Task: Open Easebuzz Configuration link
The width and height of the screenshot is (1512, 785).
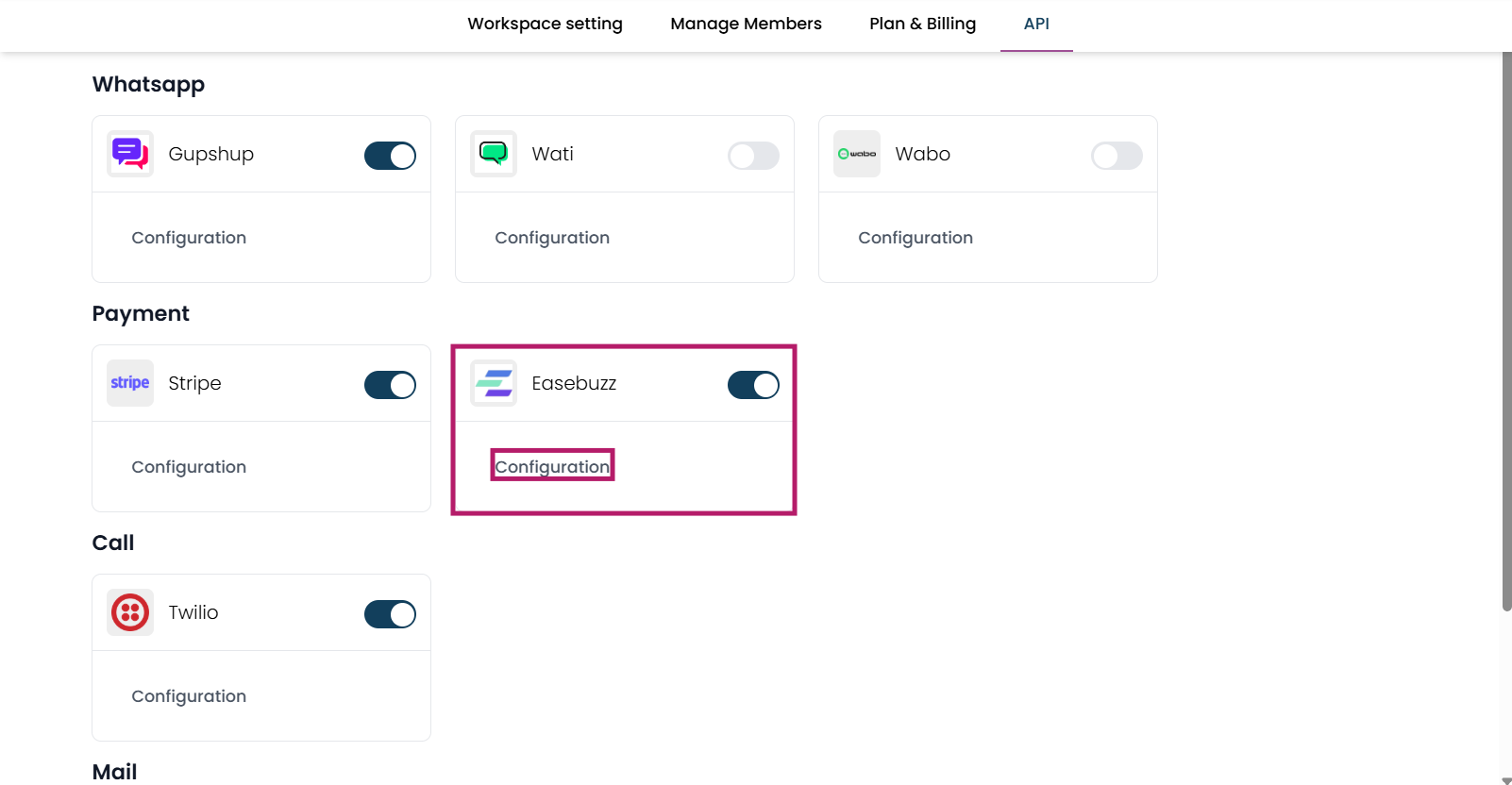Action: tap(552, 466)
